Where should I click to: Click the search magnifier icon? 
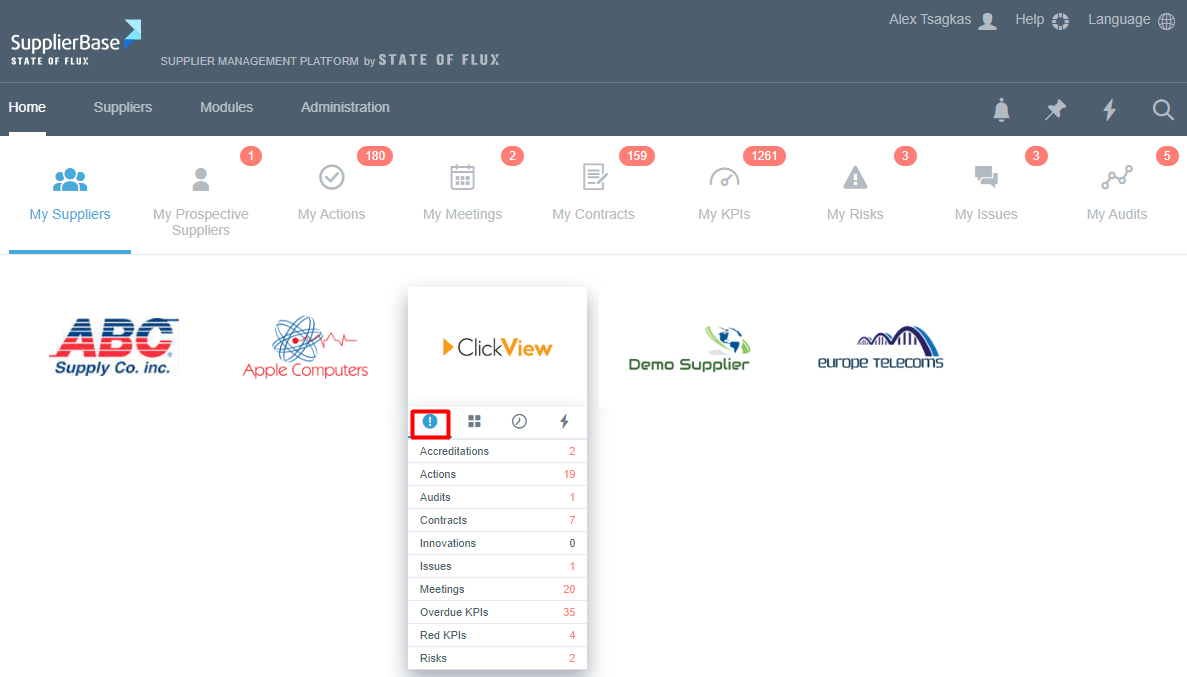click(1163, 110)
